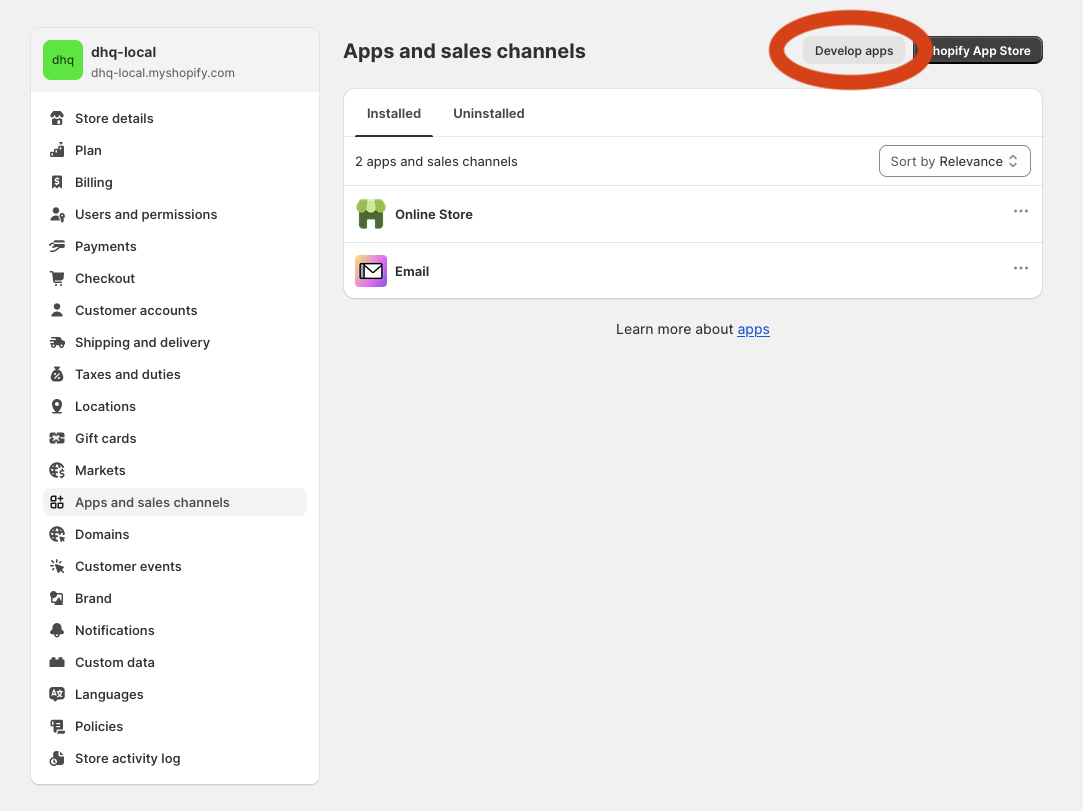This screenshot has width=1083, height=811.
Task: Click the Policies document icon
Action: [x=57, y=726]
